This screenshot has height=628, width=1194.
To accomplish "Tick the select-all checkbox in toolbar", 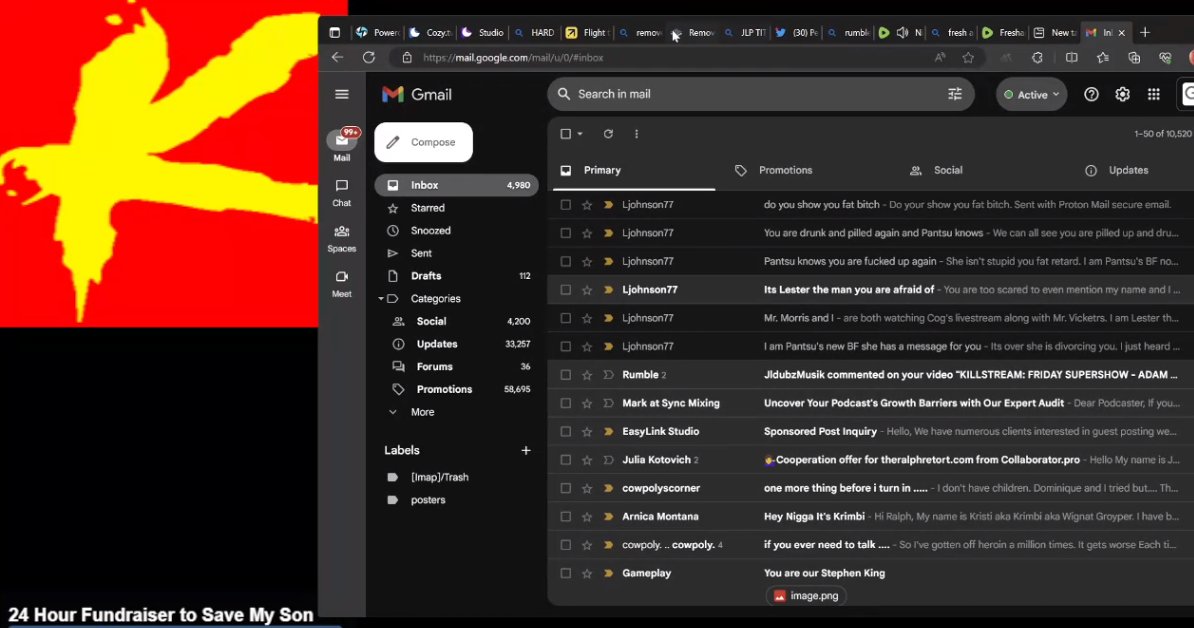I will point(565,134).
